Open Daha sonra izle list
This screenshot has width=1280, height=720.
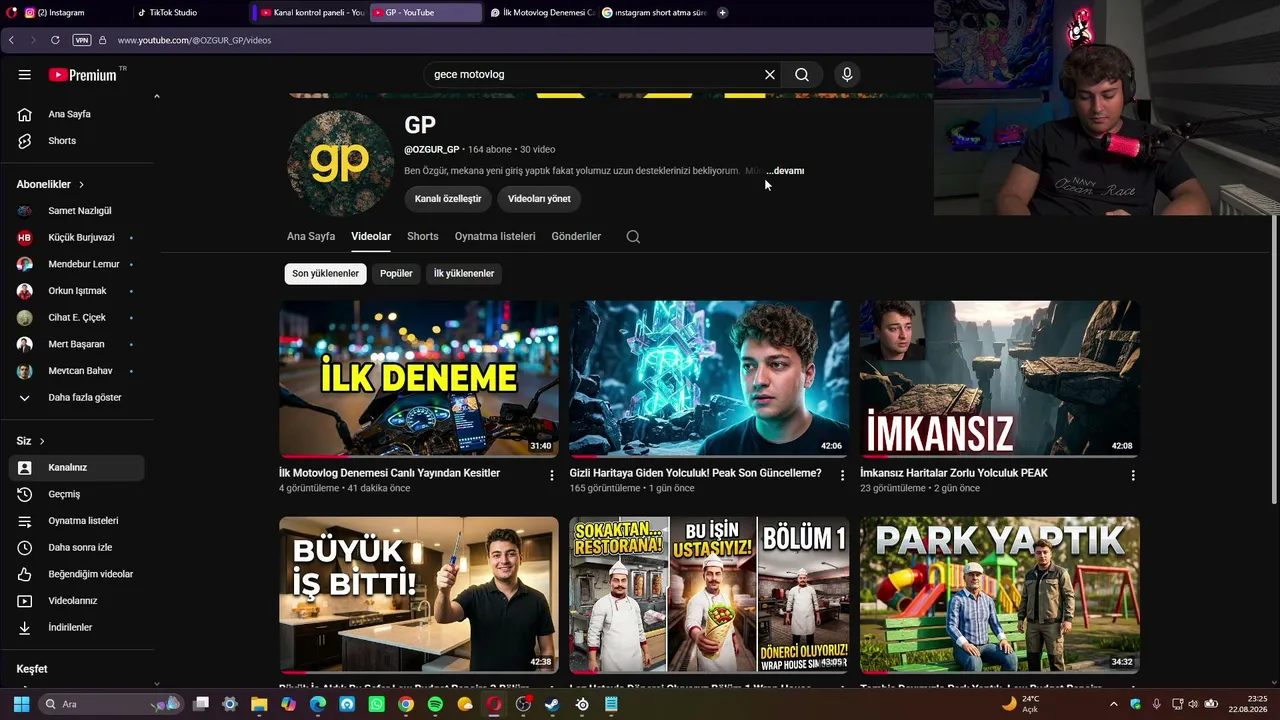point(80,548)
